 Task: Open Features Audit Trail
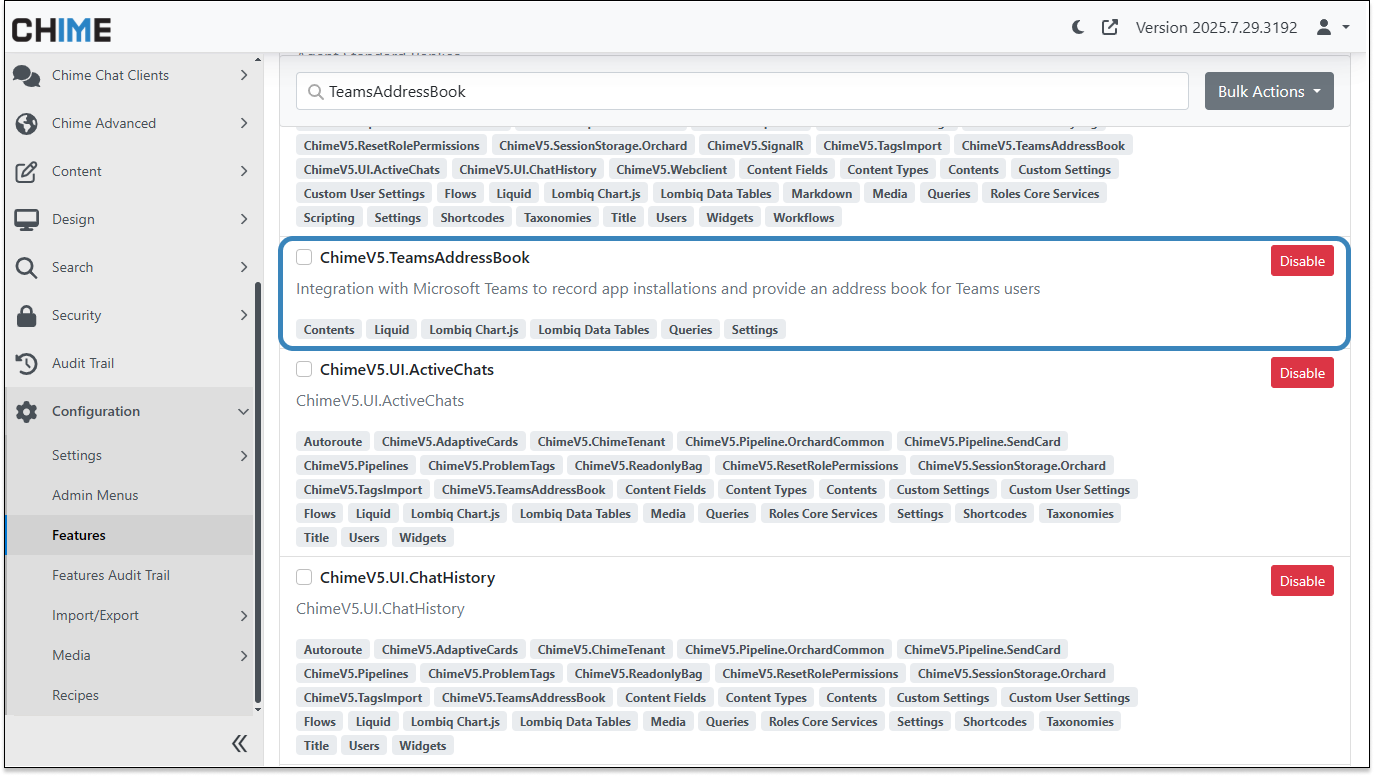pyautogui.click(x=111, y=575)
